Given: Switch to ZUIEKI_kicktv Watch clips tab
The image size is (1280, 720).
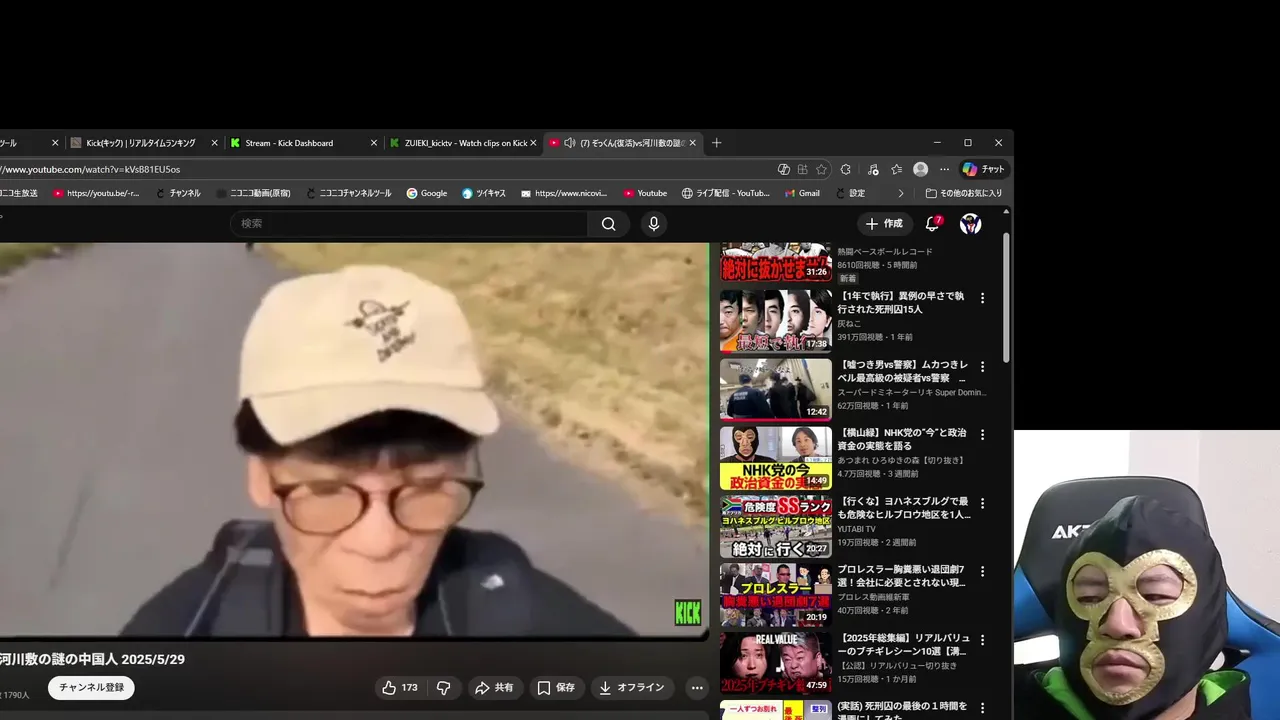Looking at the screenshot, I should coord(465,143).
